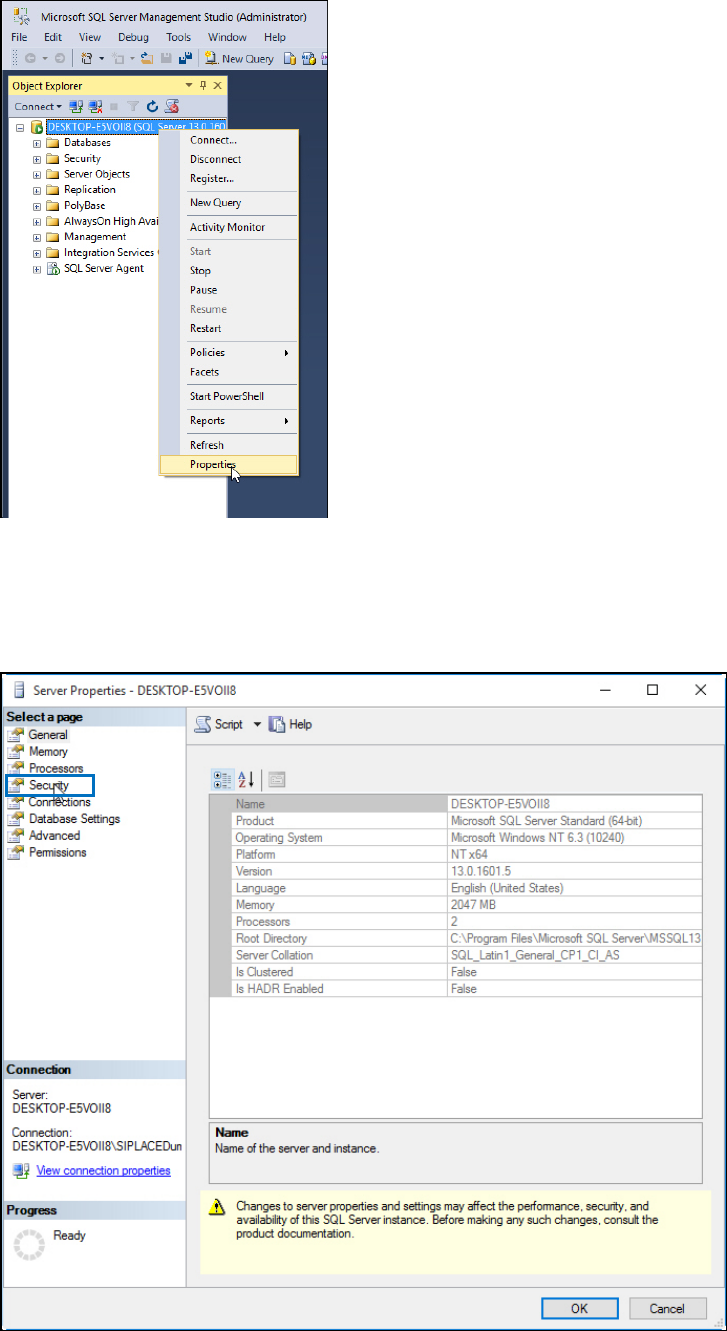
Task: Open the Reports submenu in context menu
Action: (229, 421)
